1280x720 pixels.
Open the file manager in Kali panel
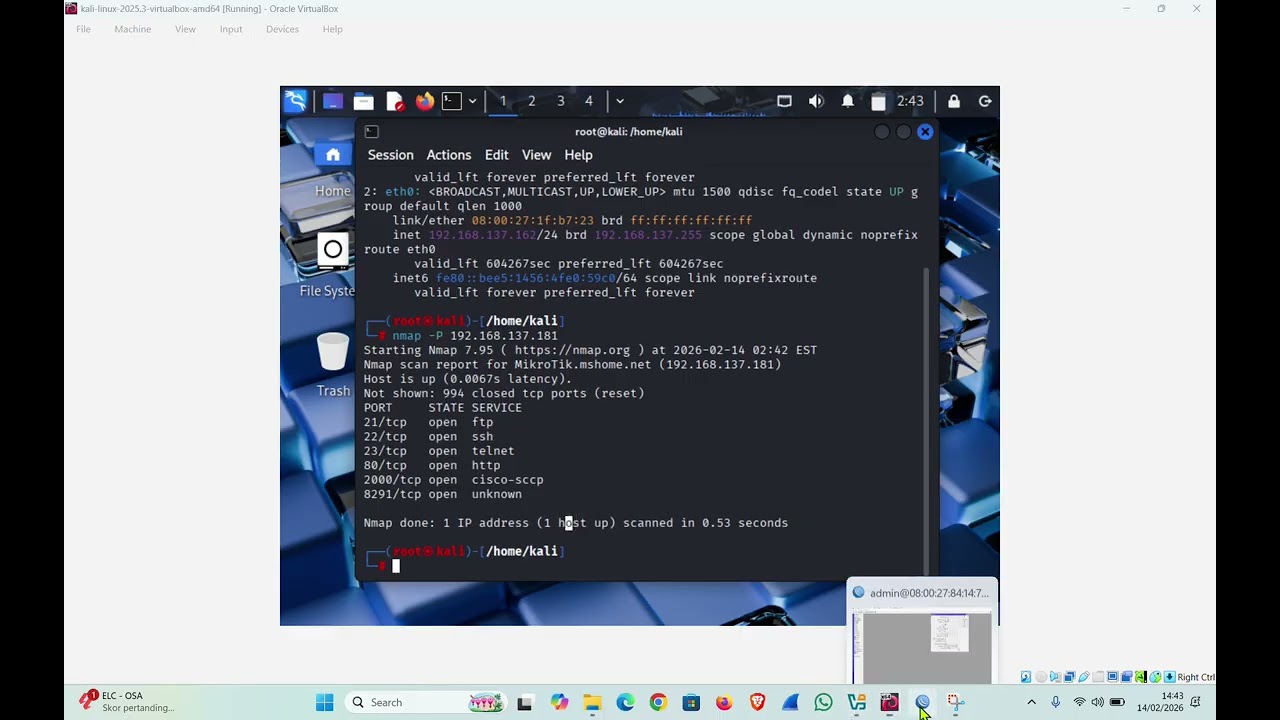(364, 101)
